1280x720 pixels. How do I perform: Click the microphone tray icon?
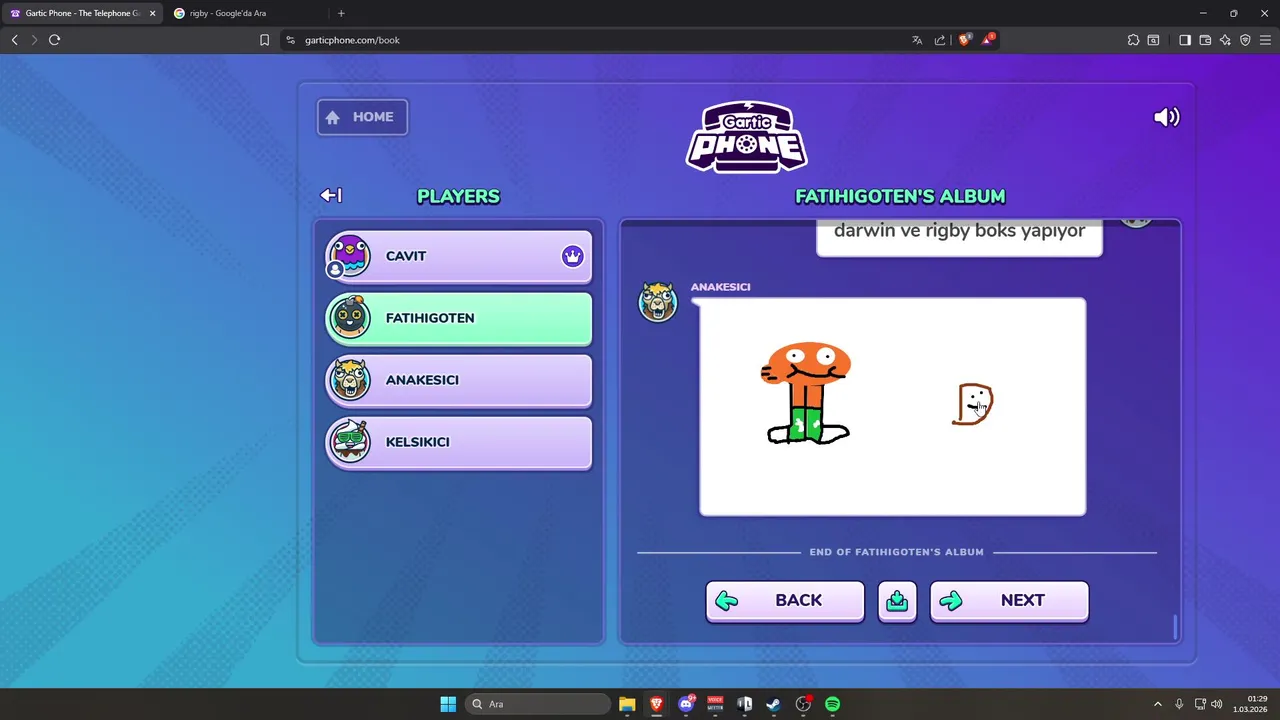(x=1179, y=704)
